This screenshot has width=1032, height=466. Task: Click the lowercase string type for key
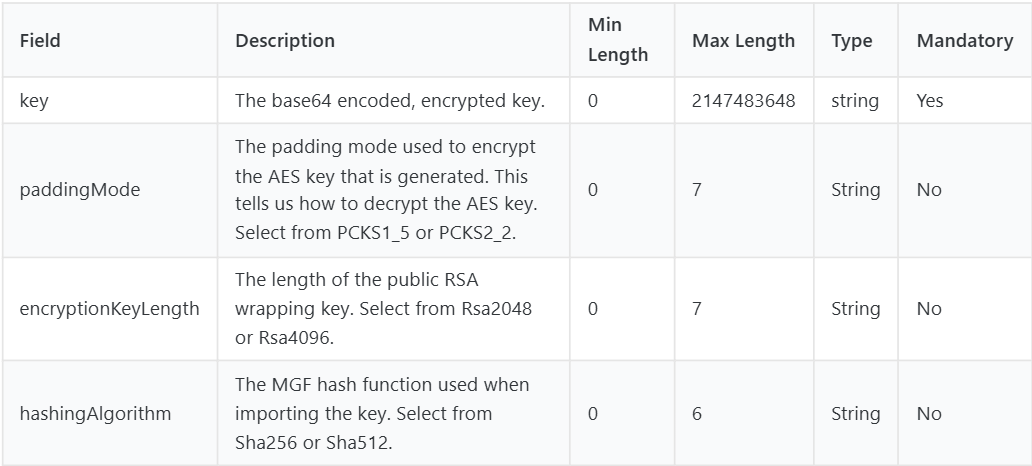point(855,101)
